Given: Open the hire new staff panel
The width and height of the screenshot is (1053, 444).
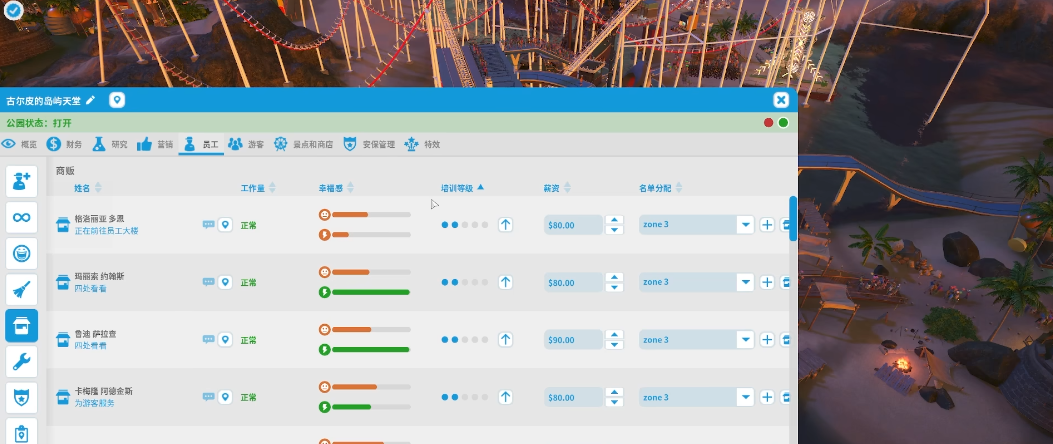Looking at the screenshot, I should (21, 181).
